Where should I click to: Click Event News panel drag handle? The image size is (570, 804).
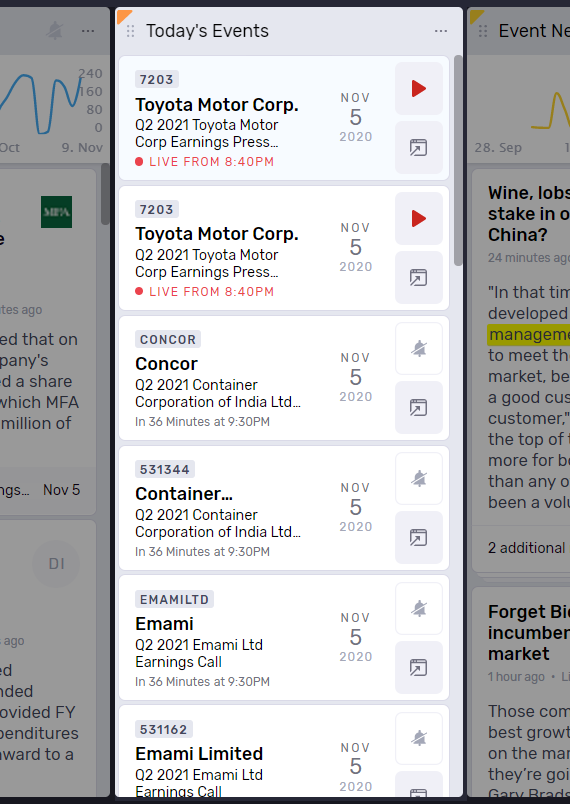482,31
